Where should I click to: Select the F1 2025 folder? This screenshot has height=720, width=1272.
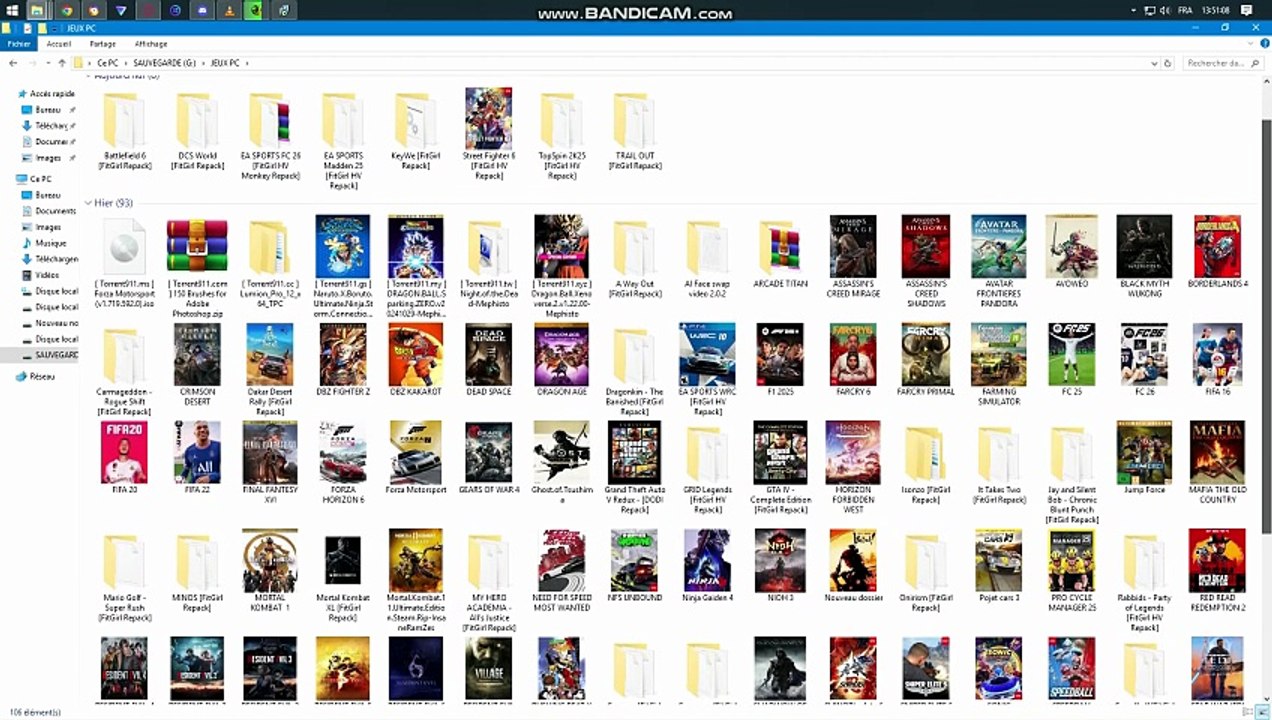pos(780,359)
